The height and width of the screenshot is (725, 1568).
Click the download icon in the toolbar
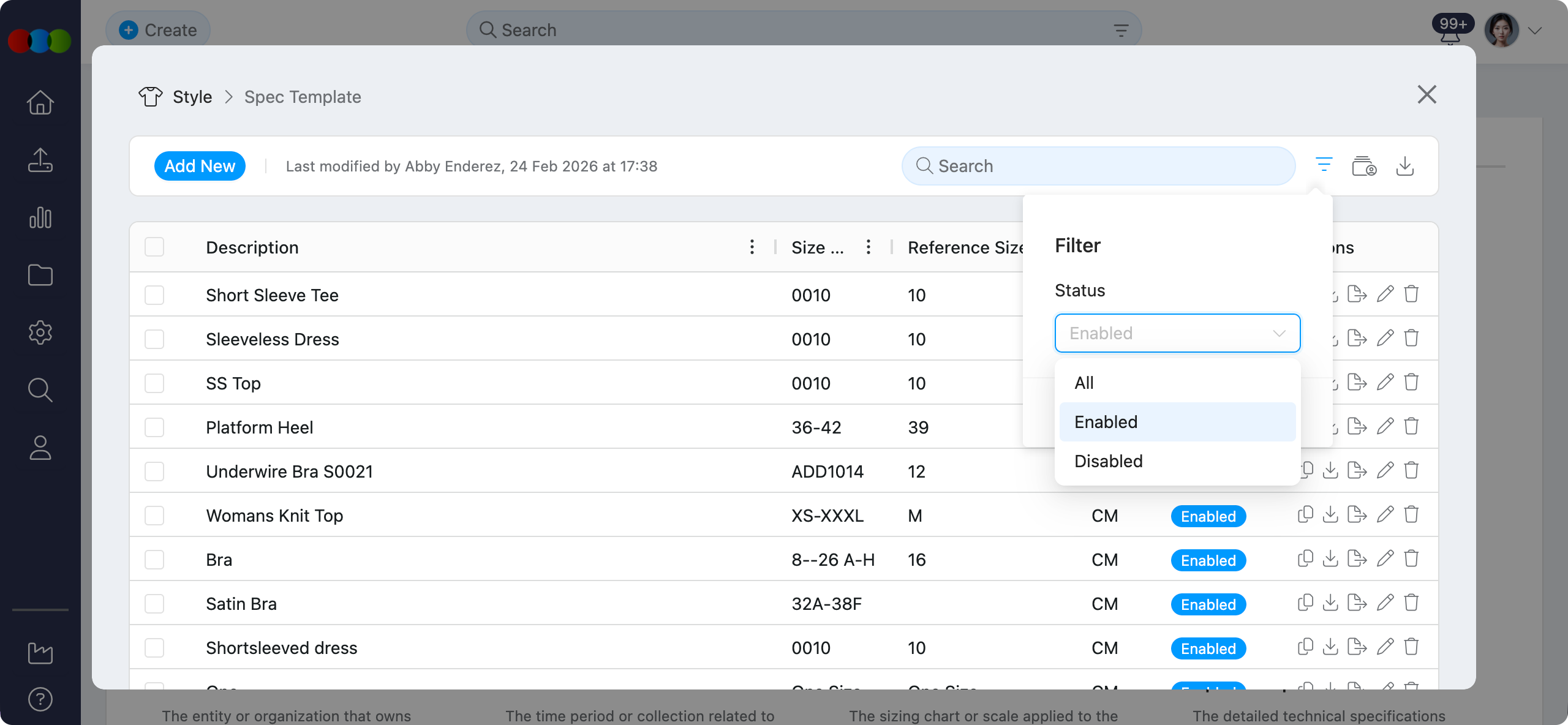point(1404,166)
